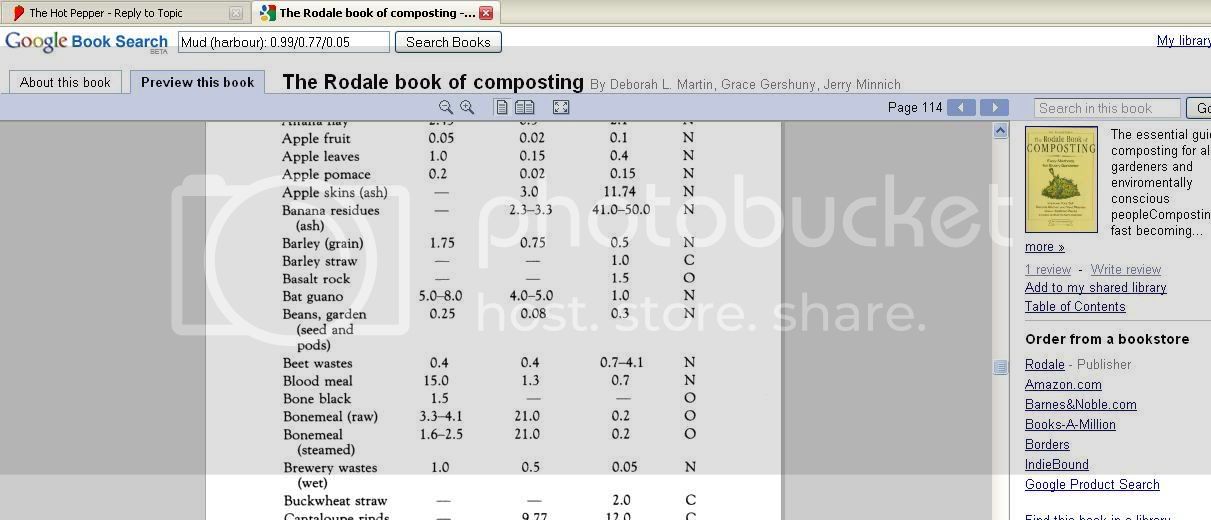Switch to single page view
Viewport: 1211px width, 520px height.
click(502, 108)
